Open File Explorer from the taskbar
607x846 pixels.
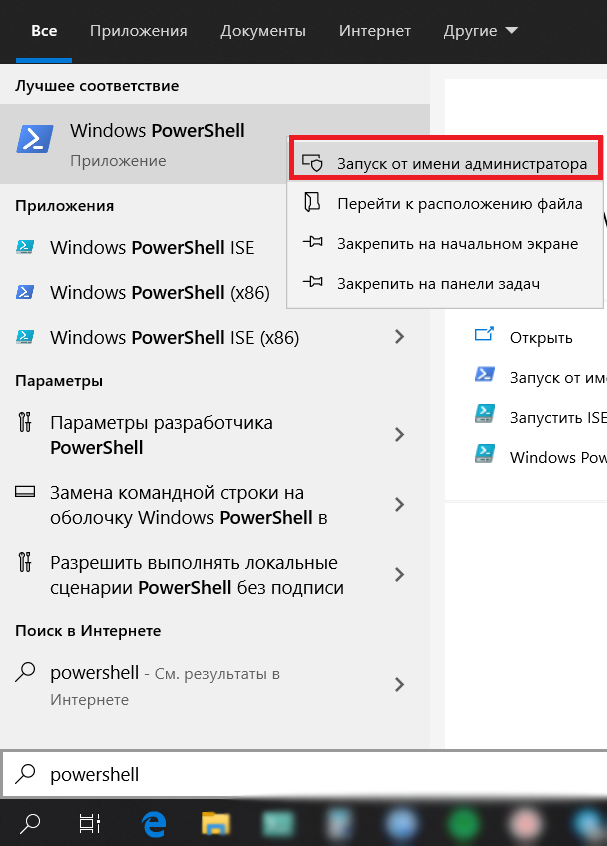tap(216, 824)
